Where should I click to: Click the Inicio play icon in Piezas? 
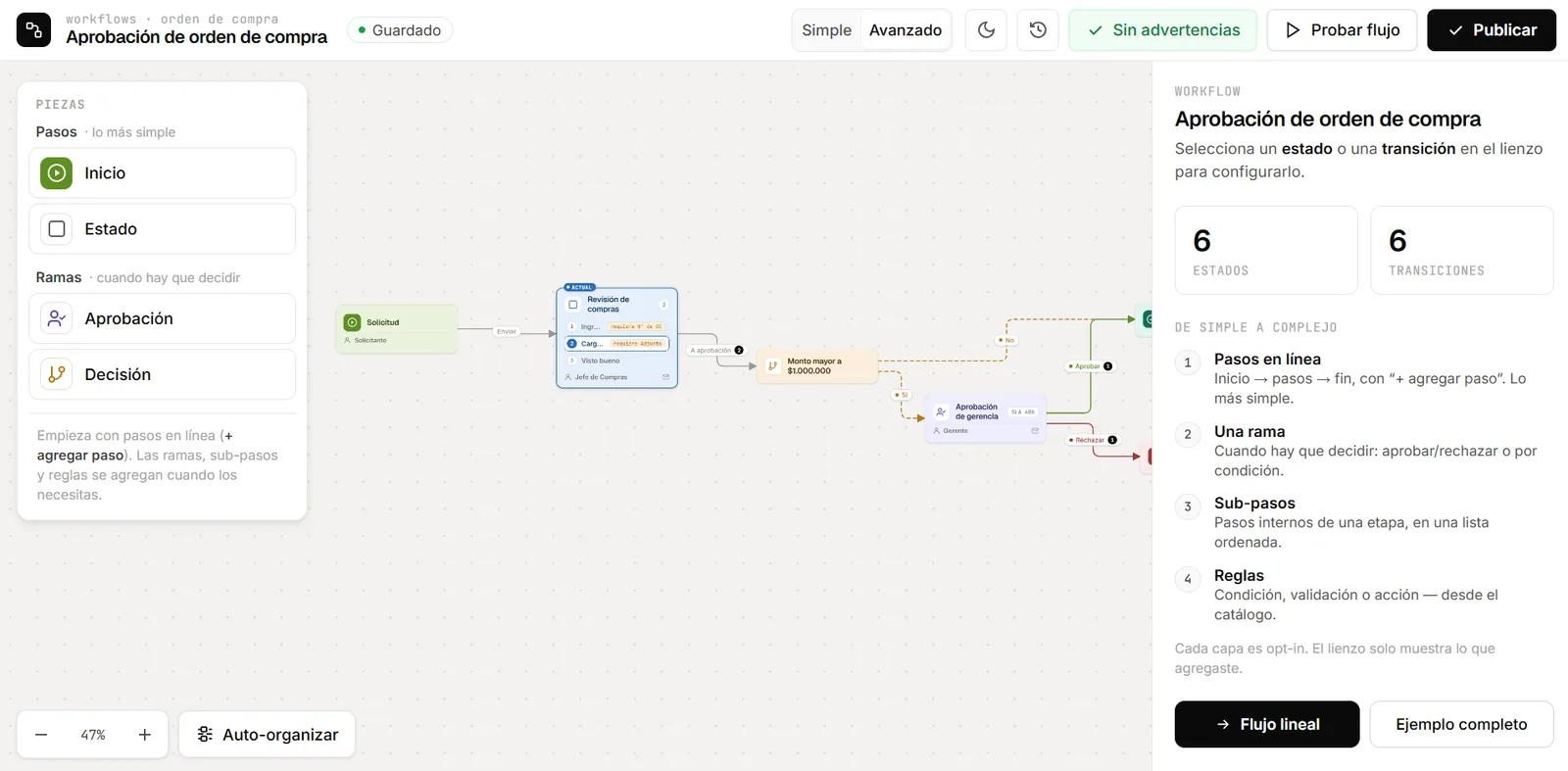pos(57,173)
